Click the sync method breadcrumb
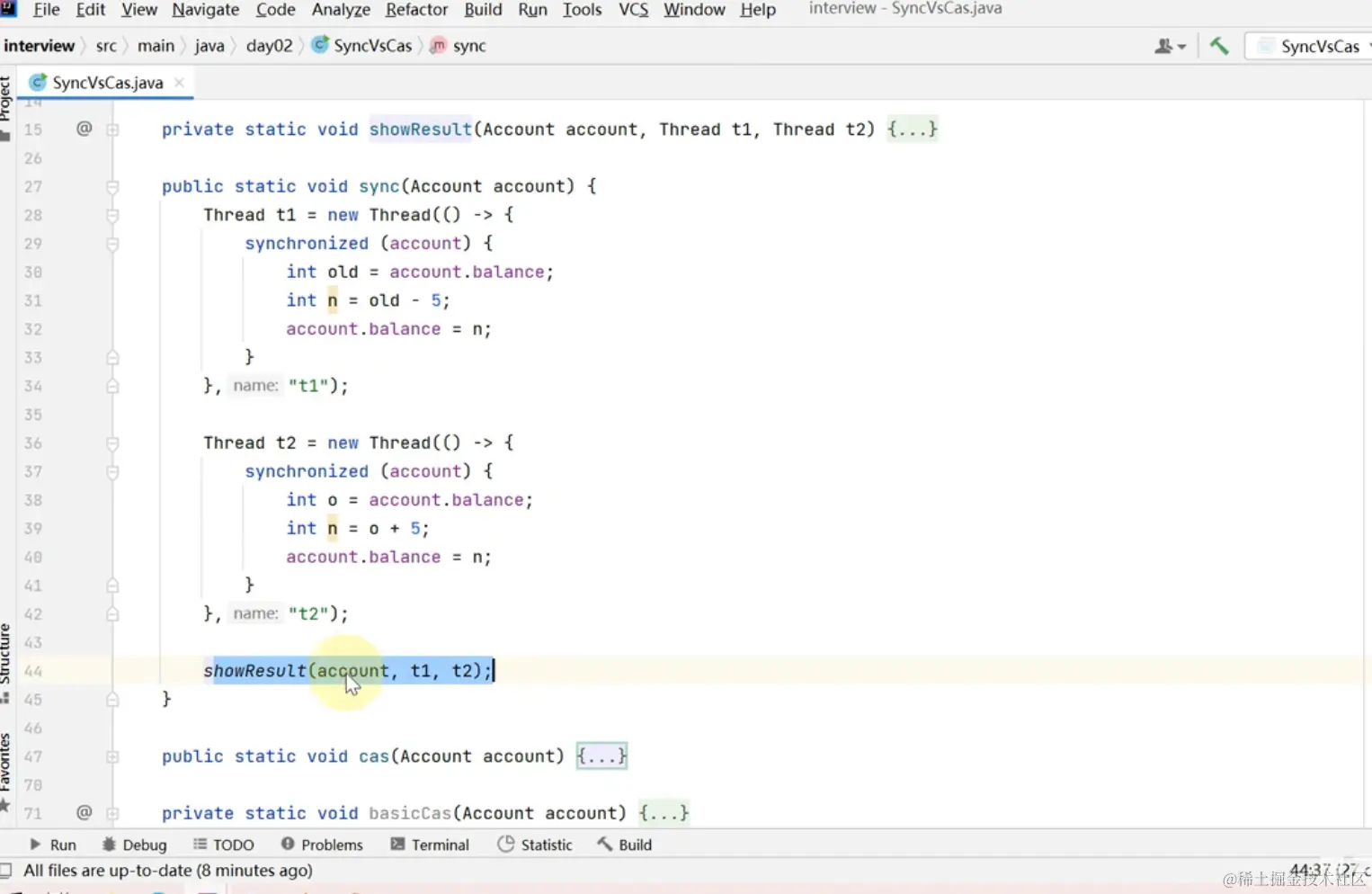 [x=459, y=46]
